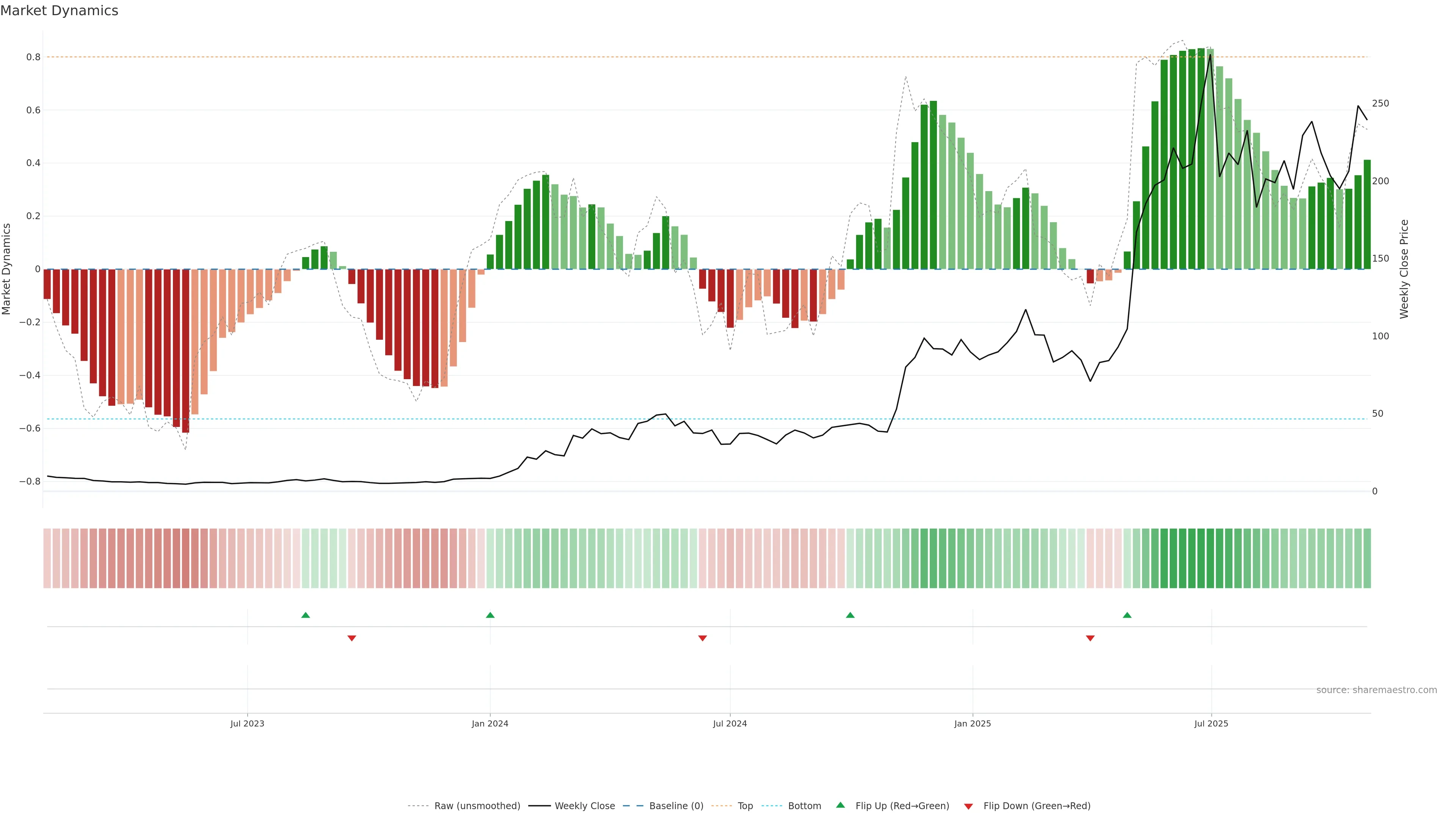Click the Flip Down triangle legend icon

(x=968, y=806)
